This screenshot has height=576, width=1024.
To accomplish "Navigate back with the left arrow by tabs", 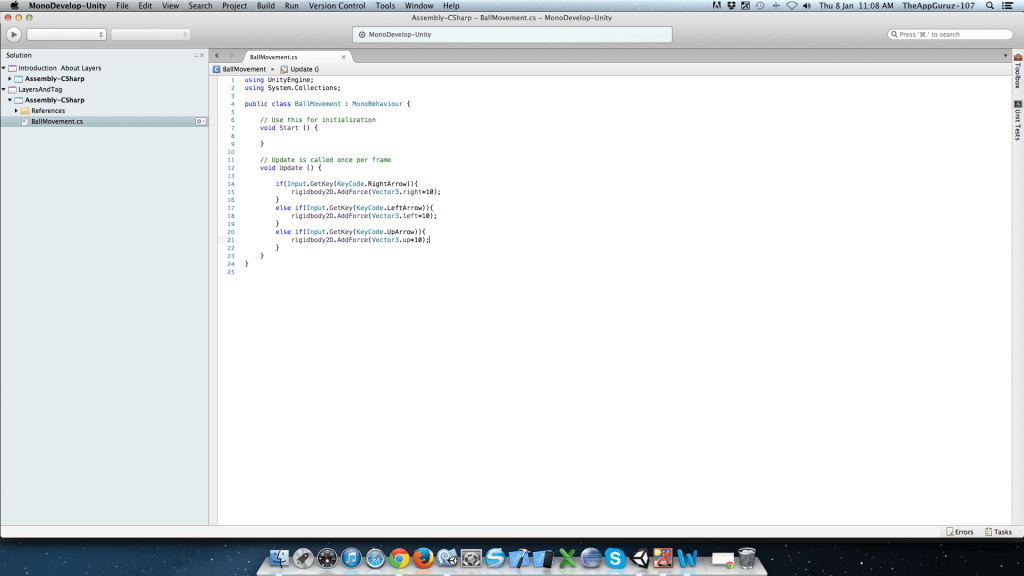I will click(x=217, y=56).
